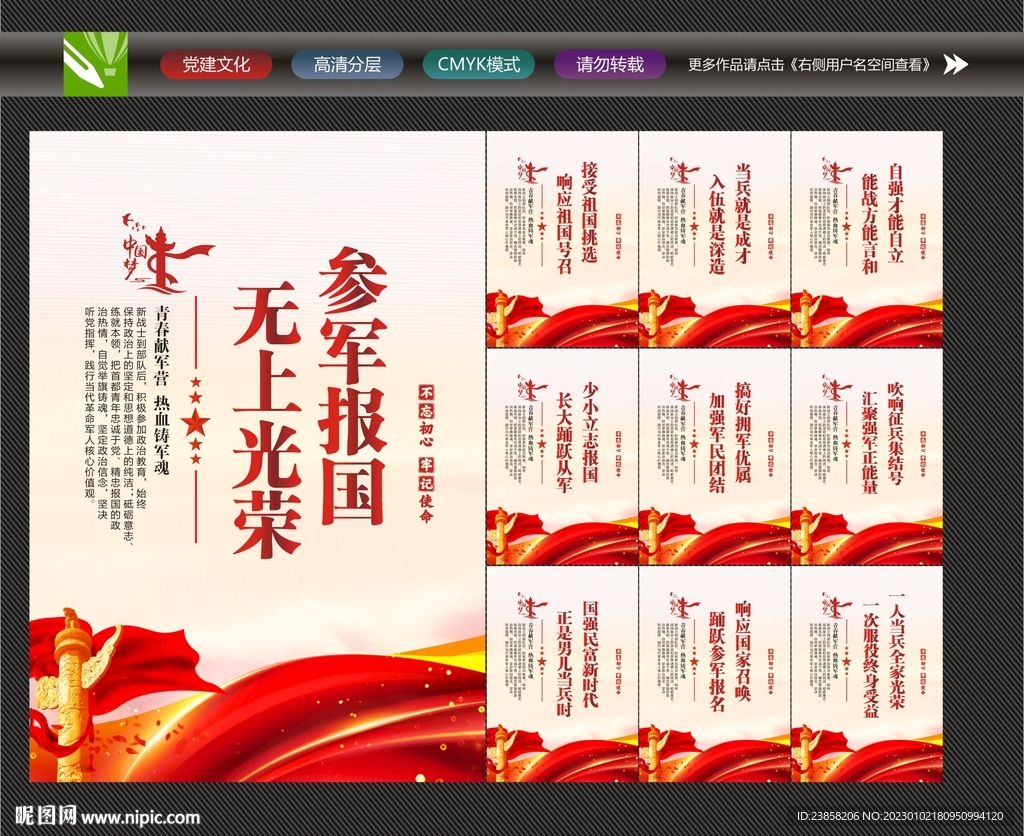Click the 高清分层 blue pill button
This screenshot has width=1024, height=836.
coord(347,65)
